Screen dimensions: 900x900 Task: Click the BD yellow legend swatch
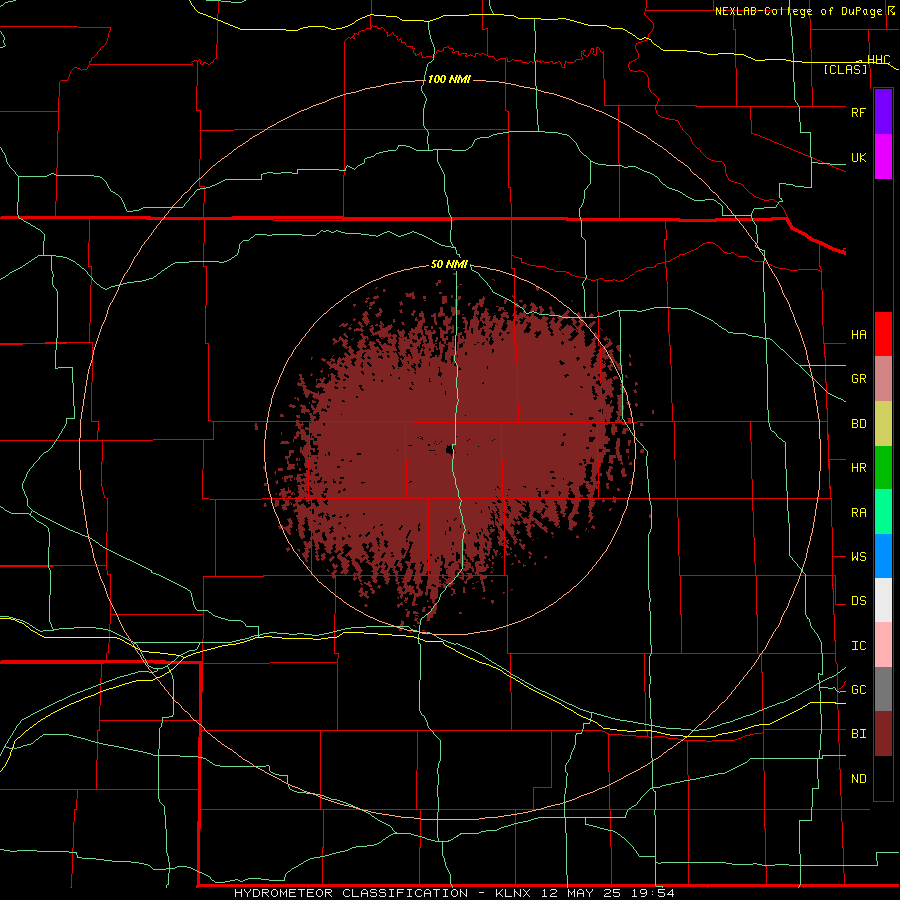click(x=883, y=424)
